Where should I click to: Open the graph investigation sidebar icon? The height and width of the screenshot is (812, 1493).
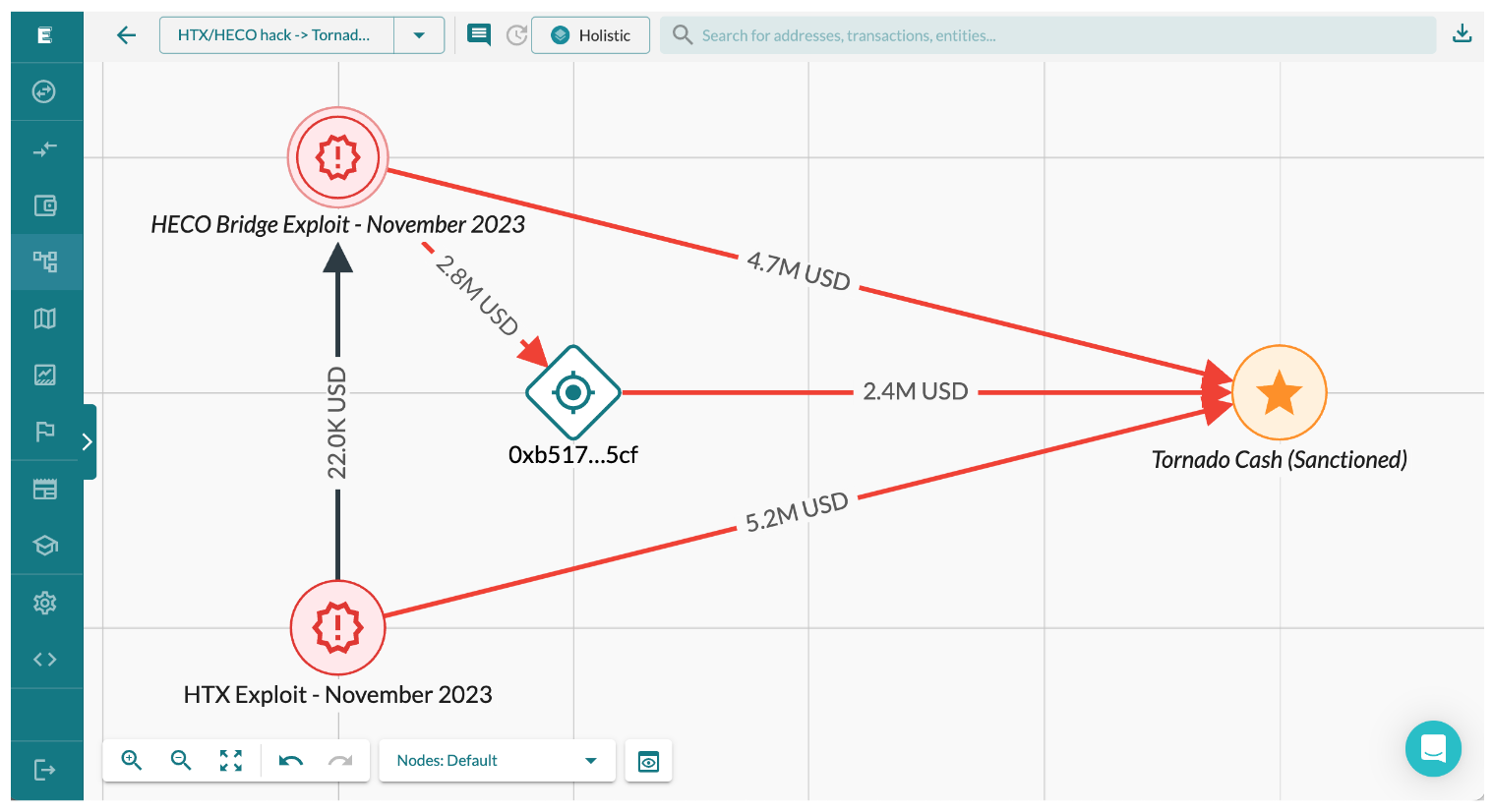click(45, 261)
